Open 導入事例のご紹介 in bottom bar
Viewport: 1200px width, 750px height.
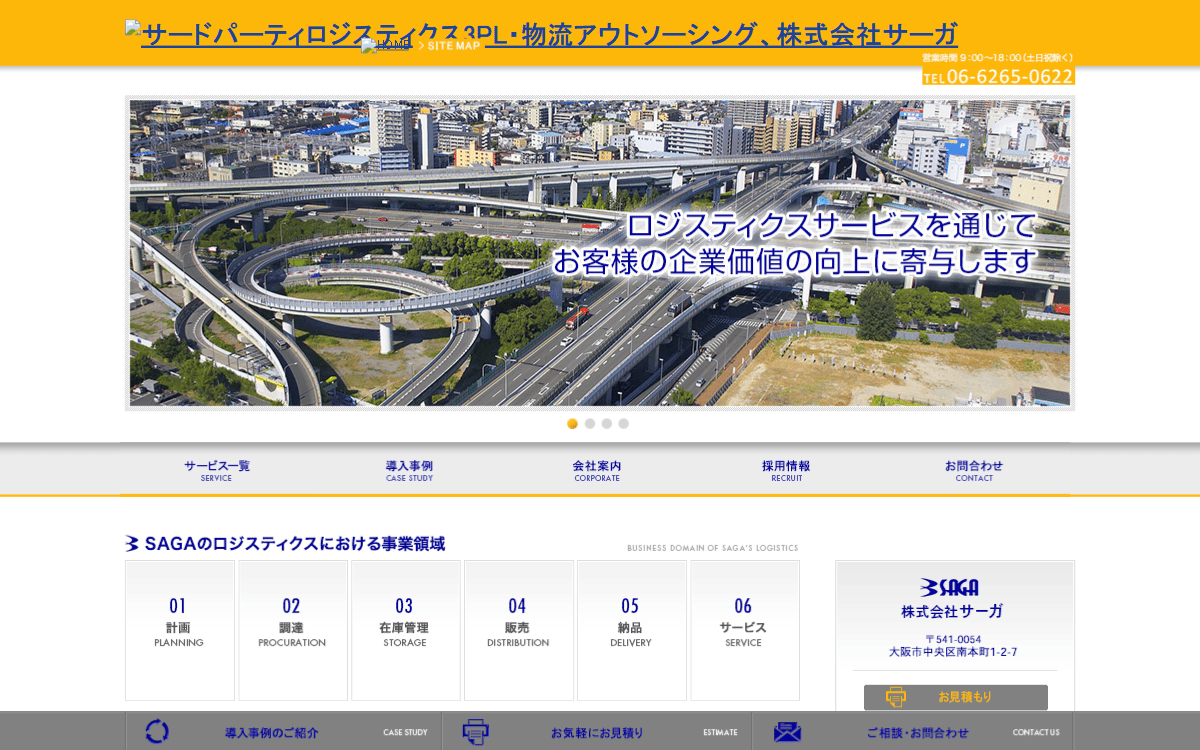(285, 731)
